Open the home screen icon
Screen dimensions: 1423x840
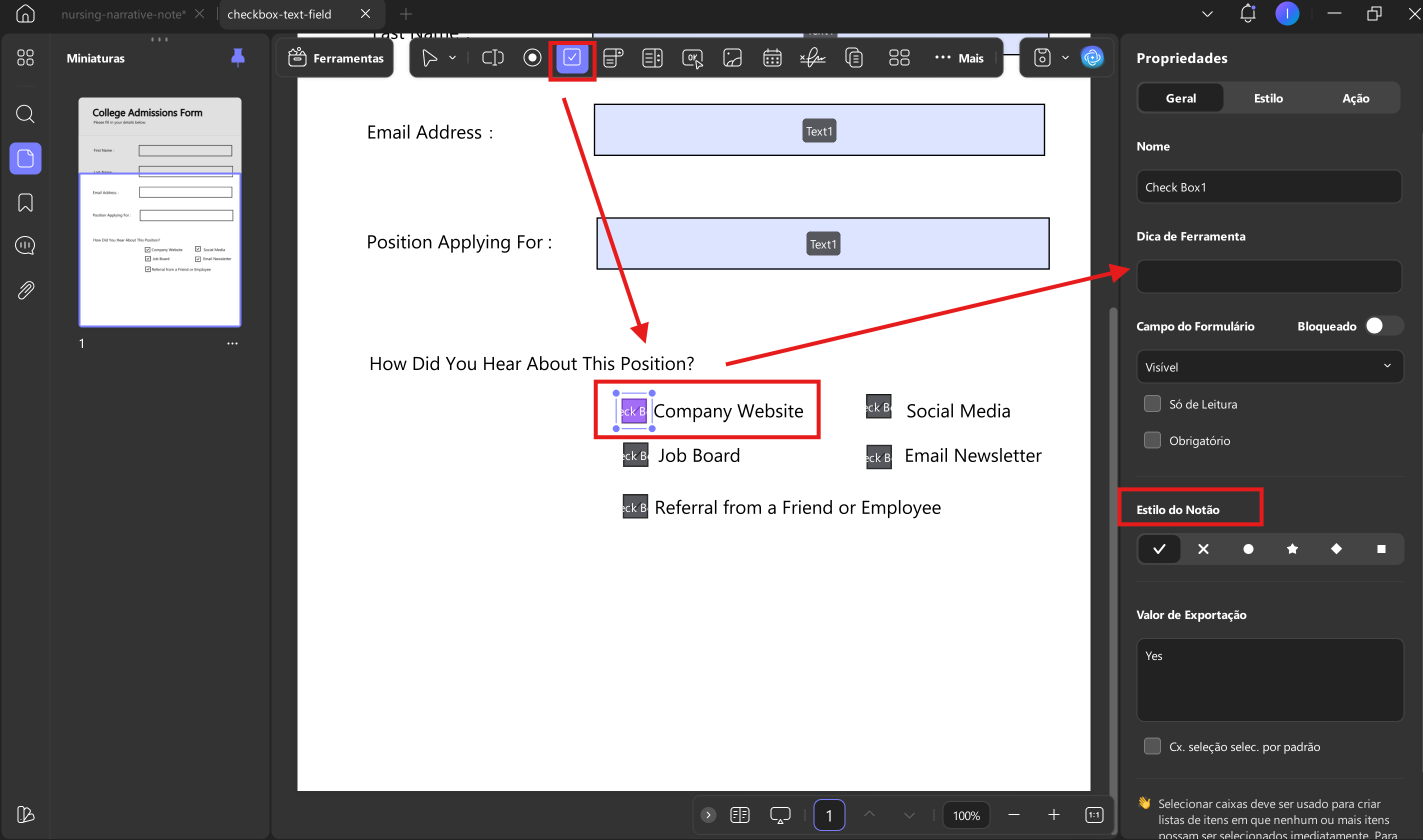coord(25,13)
